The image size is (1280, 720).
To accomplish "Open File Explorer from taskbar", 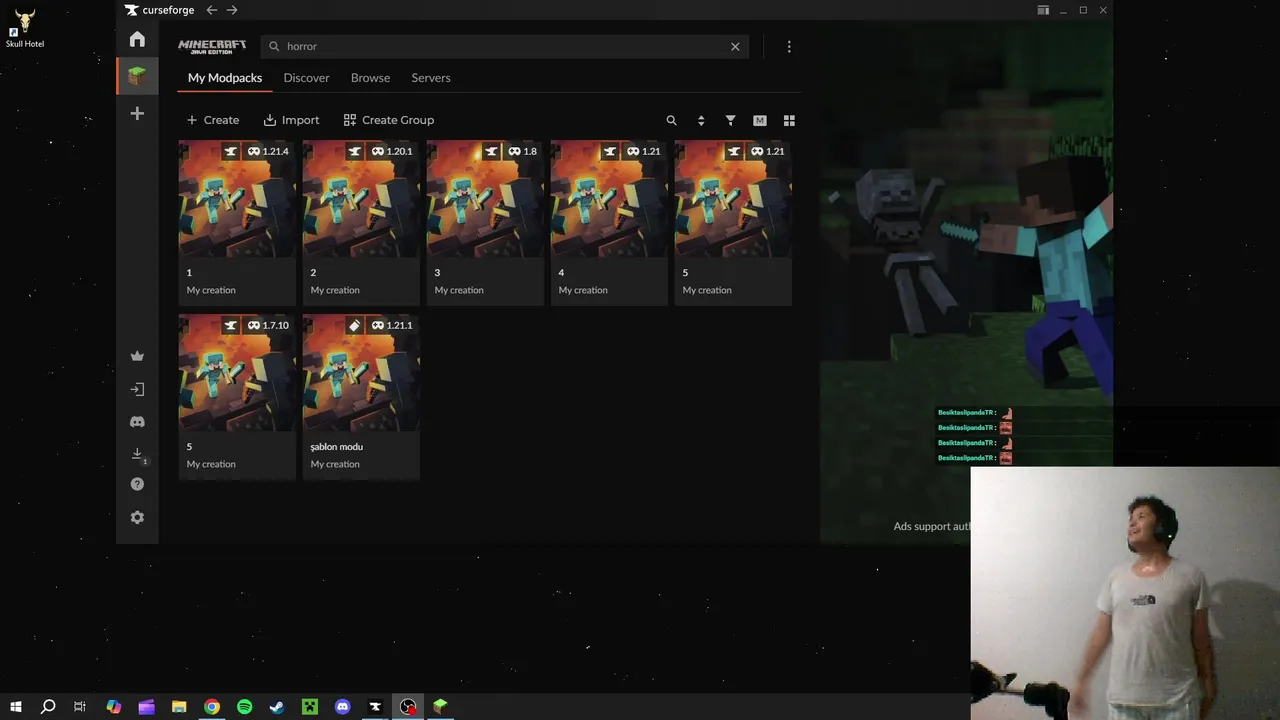I will (179, 707).
